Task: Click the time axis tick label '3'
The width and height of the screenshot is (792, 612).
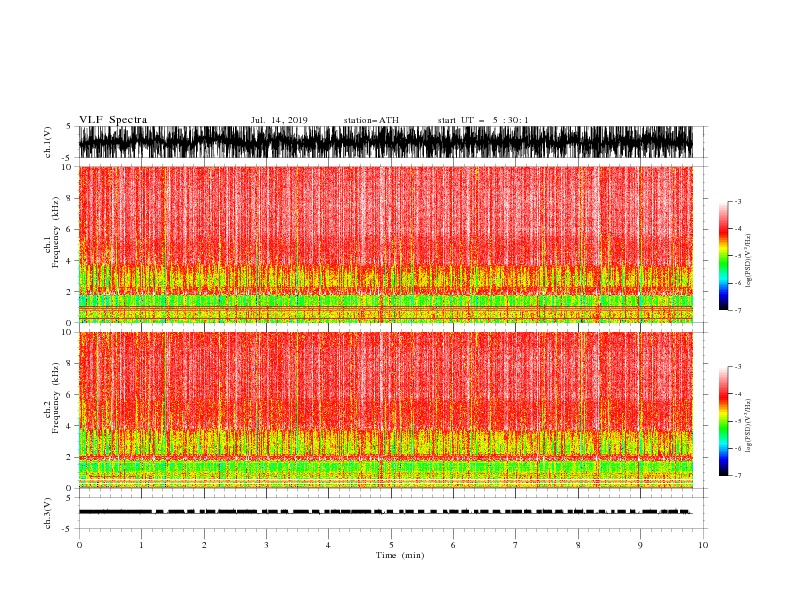Action: click(x=266, y=545)
